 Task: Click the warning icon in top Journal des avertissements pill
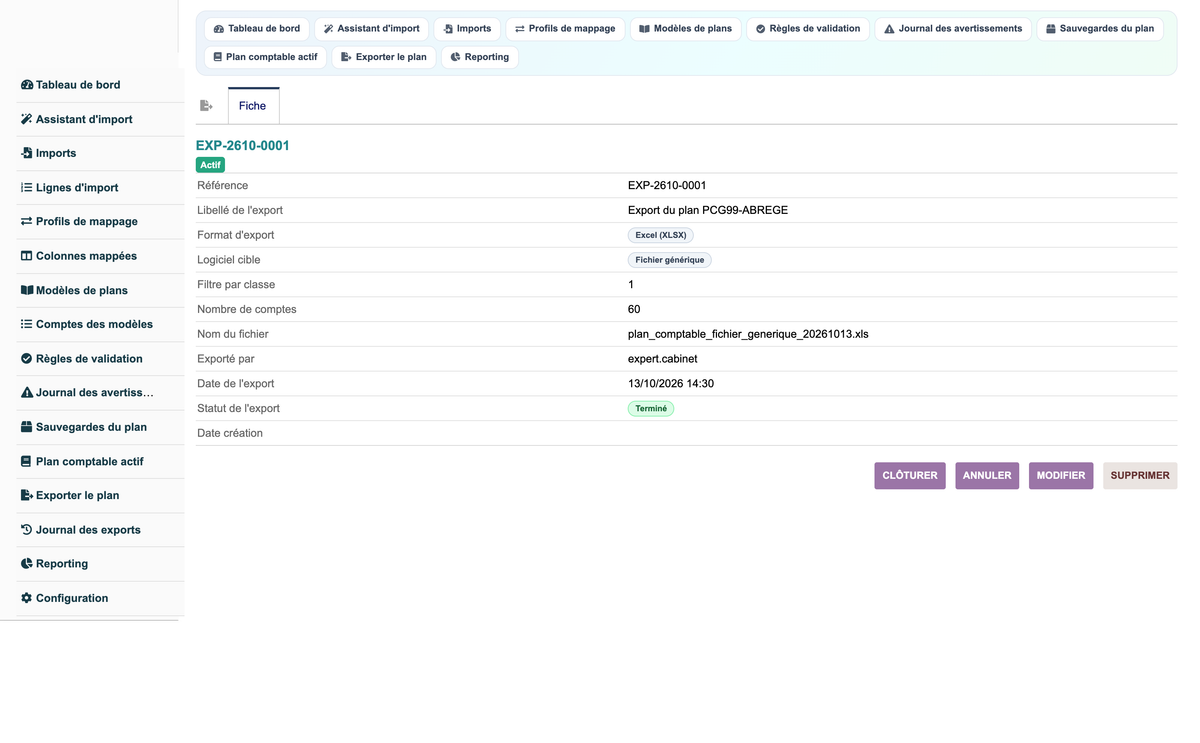point(889,29)
